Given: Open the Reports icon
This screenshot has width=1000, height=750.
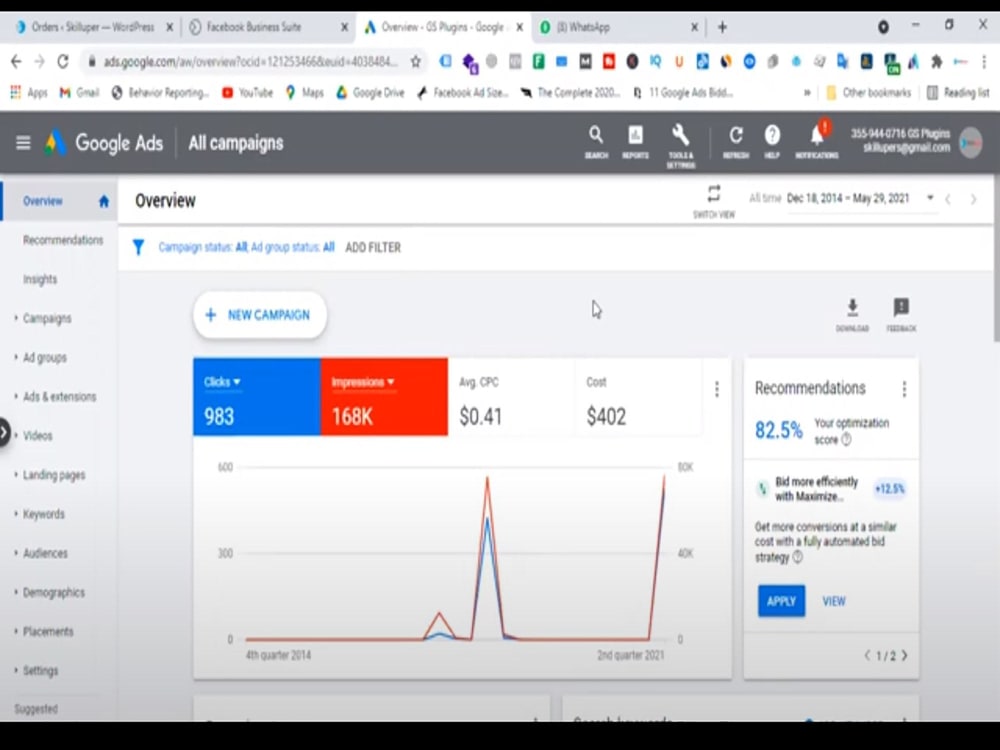Looking at the screenshot, I should [635, 142].
